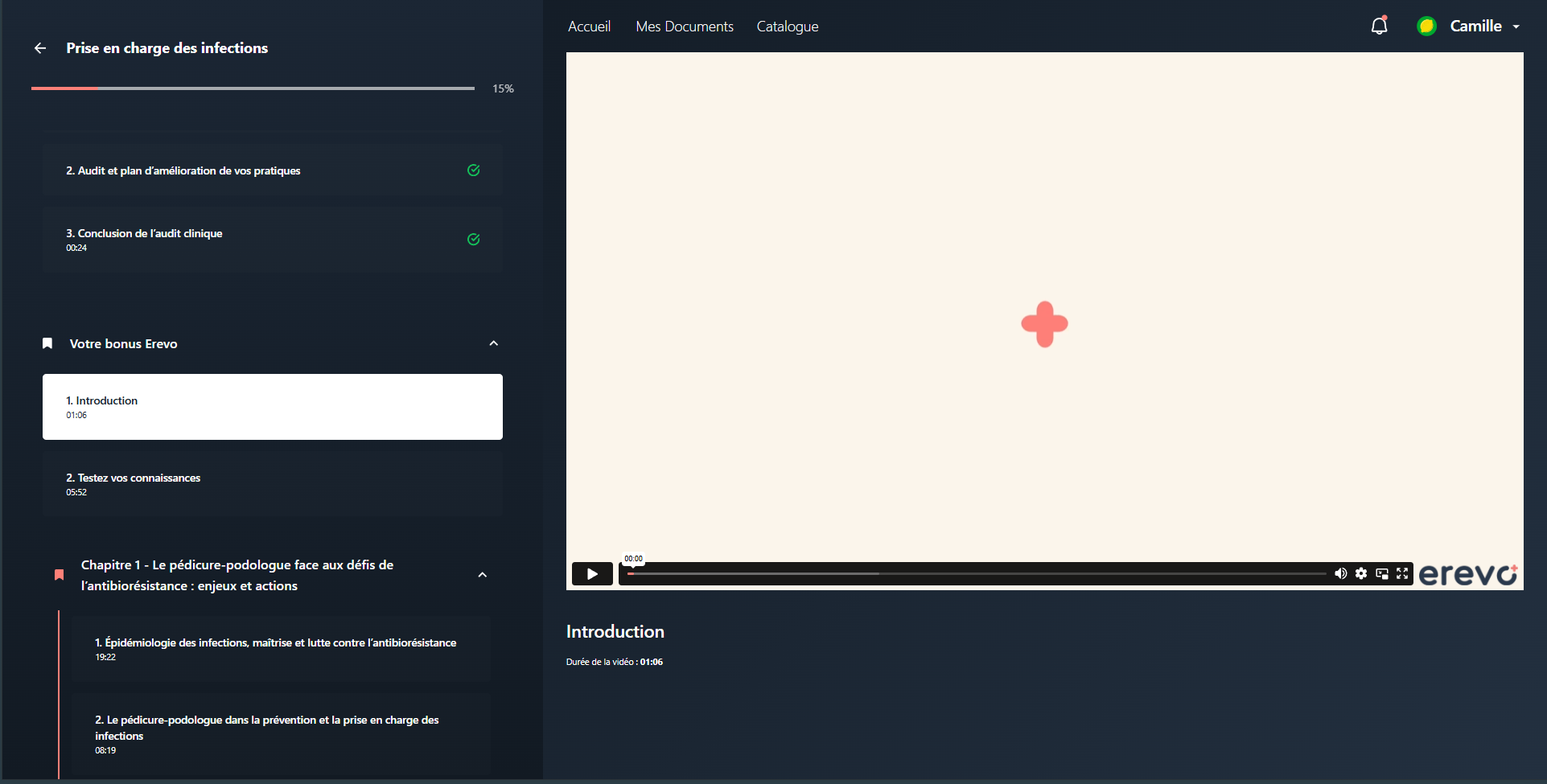
Task: Click the 15% progress label
Action: 503,88
